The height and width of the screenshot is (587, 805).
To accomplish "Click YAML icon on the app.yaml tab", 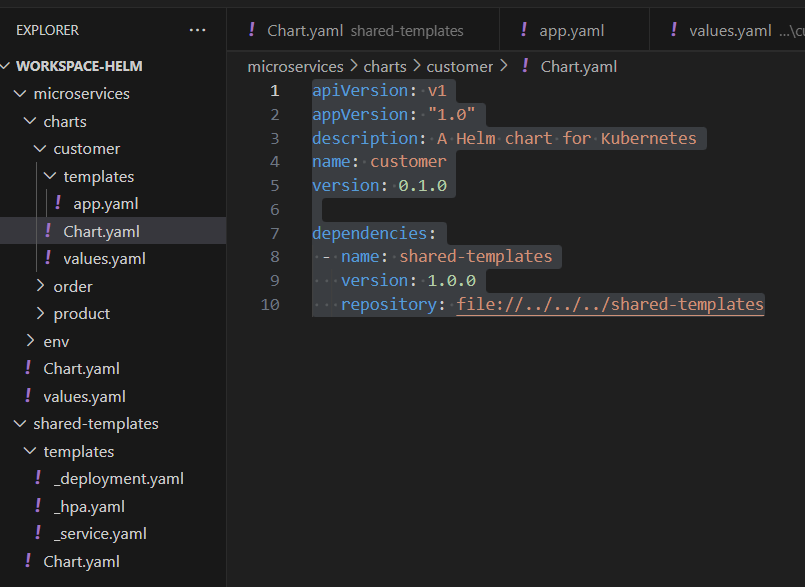I will point(524,30).
